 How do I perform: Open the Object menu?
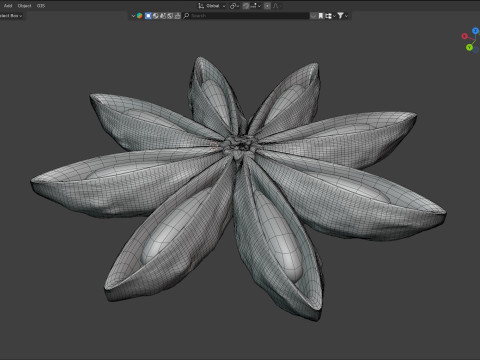tap(24, 6)
